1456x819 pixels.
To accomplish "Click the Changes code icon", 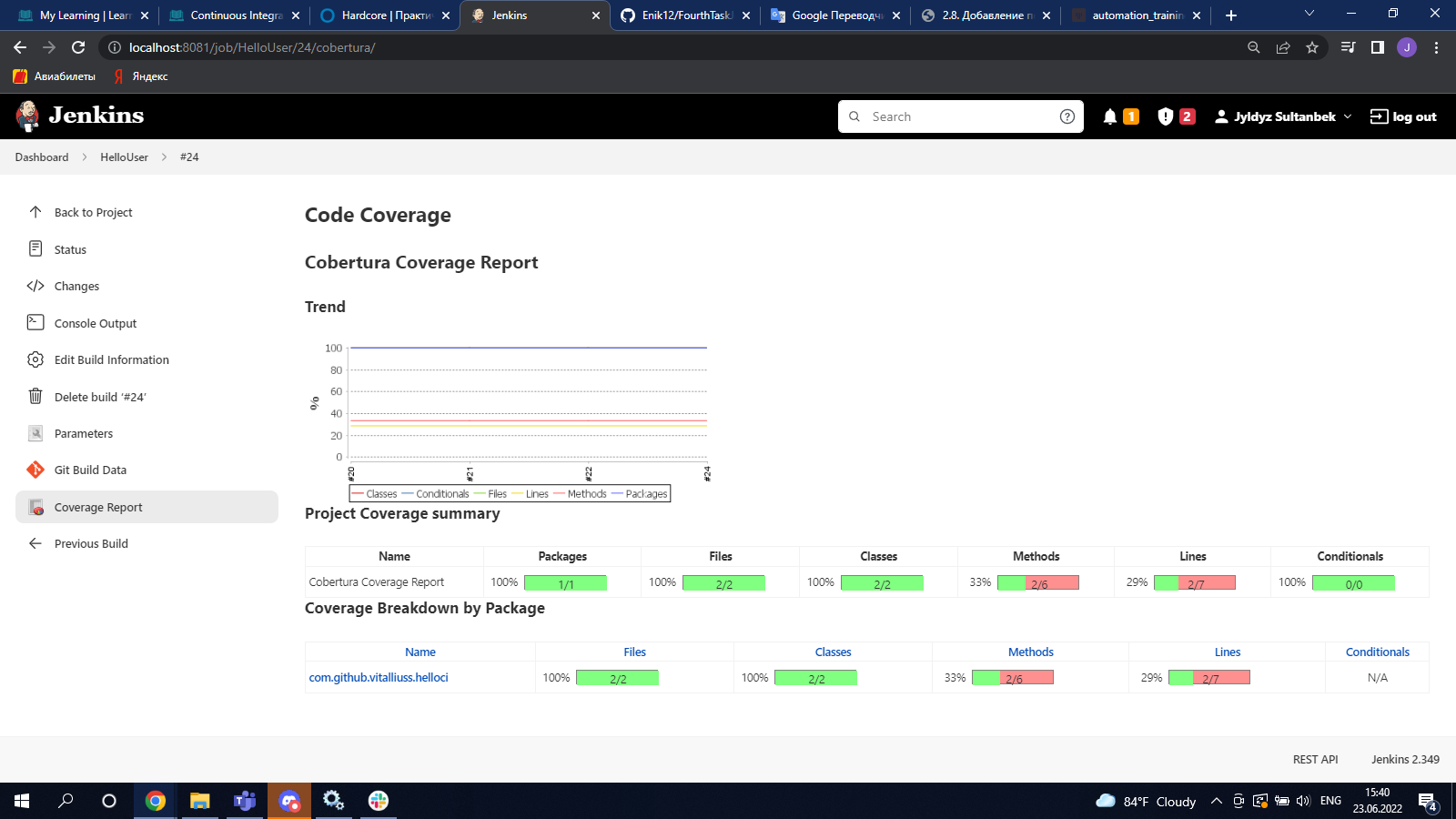I will click(35, 286).
